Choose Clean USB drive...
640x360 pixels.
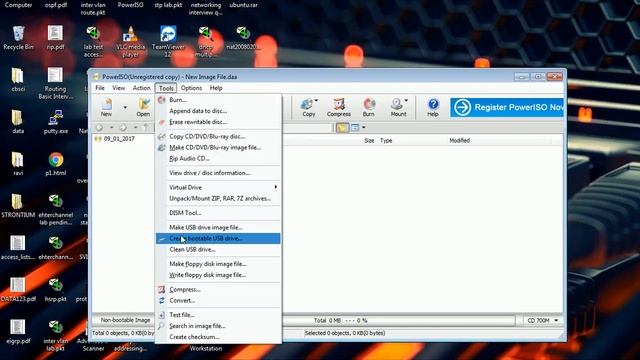click(x=218, y=249)
